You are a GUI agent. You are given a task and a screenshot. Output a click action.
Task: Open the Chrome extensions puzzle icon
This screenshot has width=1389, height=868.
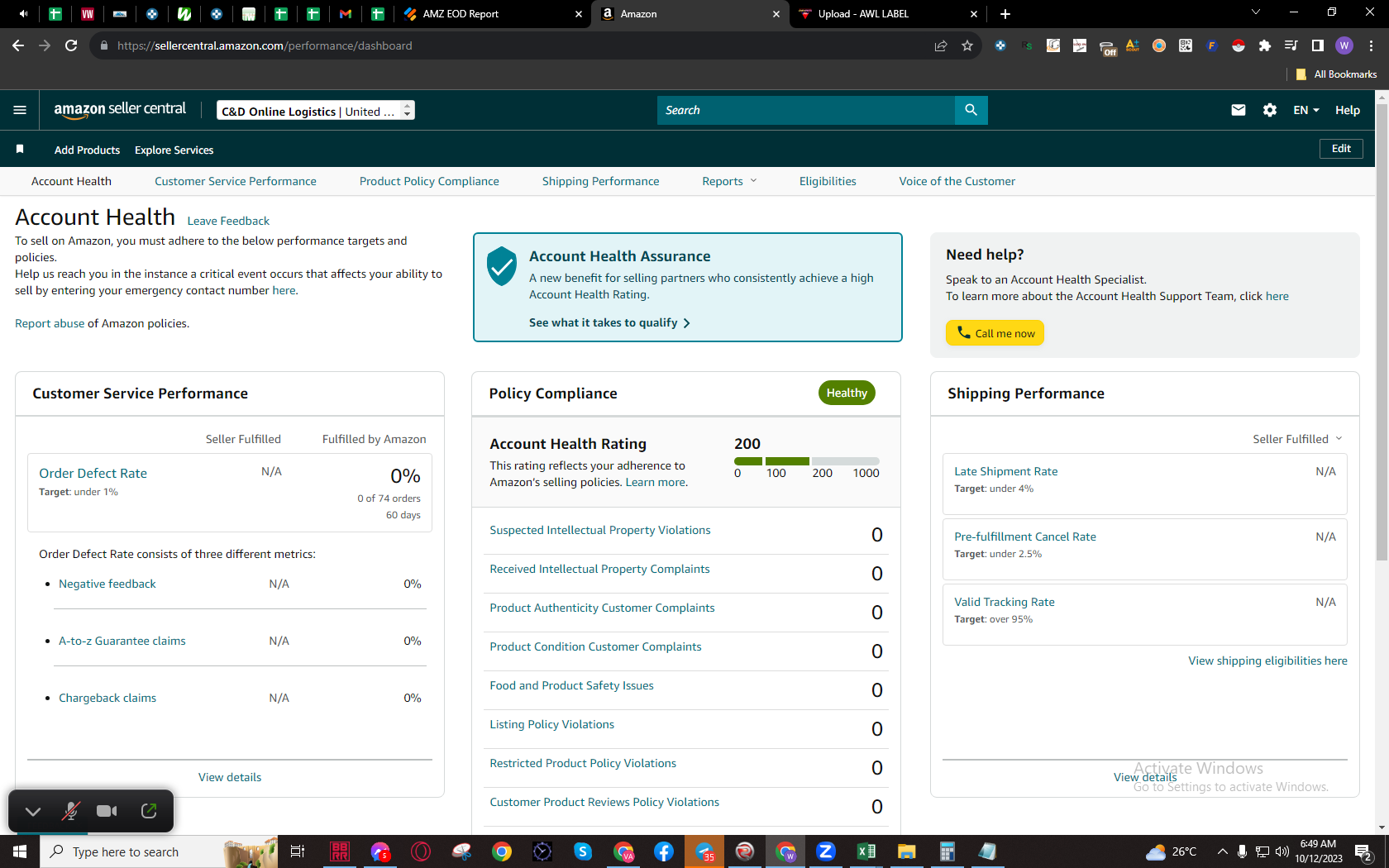1265,45
